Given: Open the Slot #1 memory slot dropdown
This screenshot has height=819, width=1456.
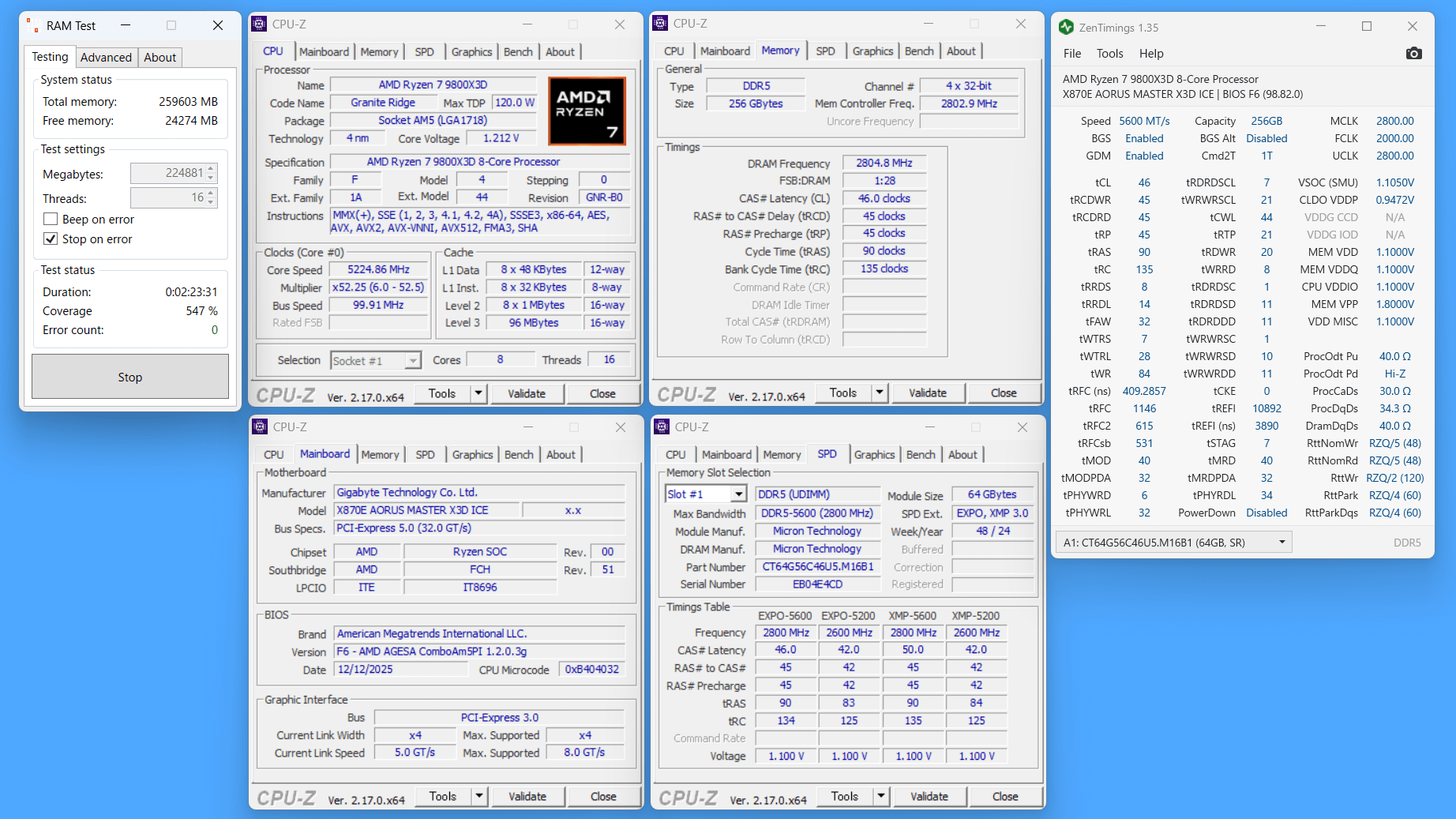Looking at the screenshot, I should pos(738,494).
